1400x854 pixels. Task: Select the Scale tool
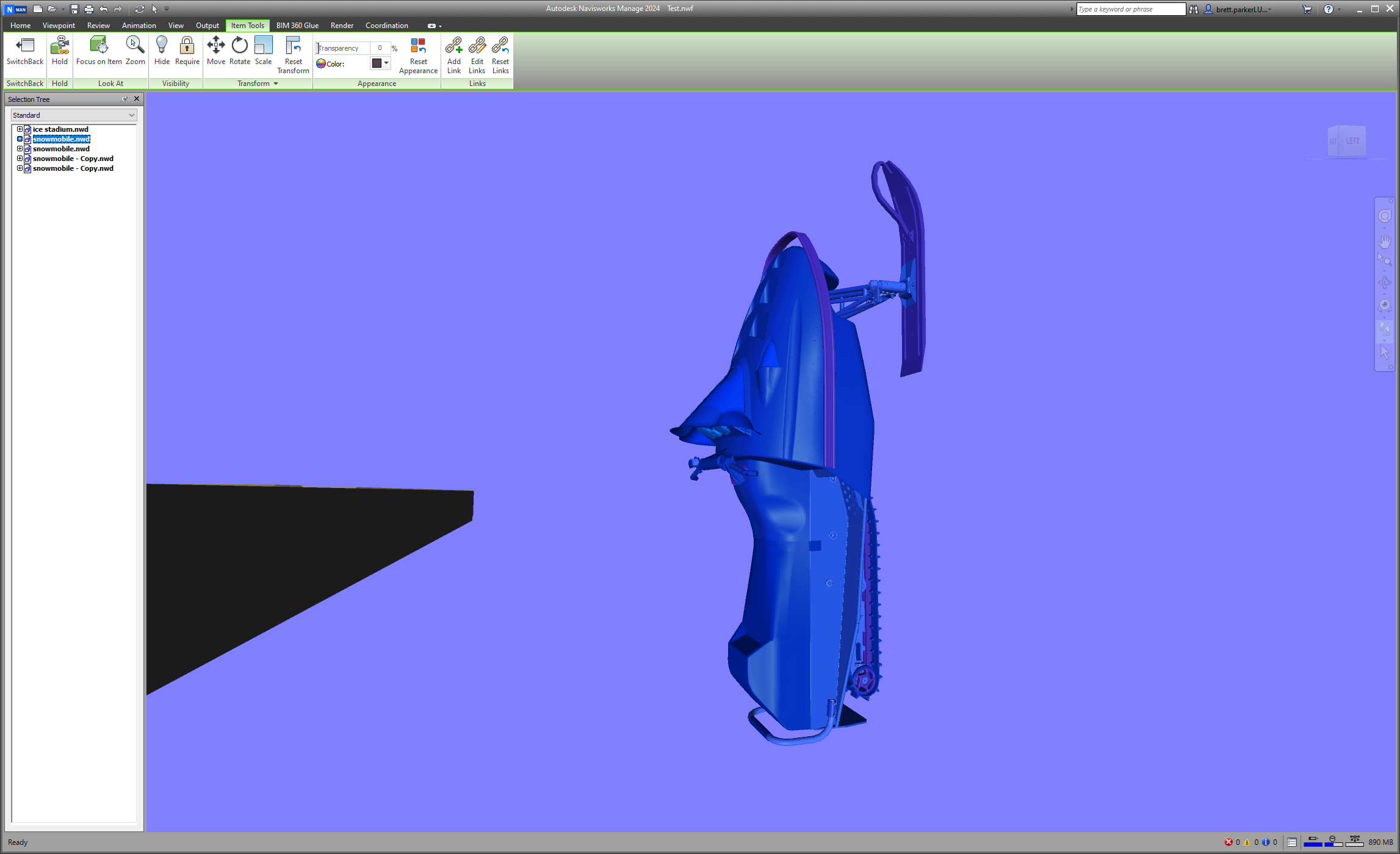click(263, 52)
